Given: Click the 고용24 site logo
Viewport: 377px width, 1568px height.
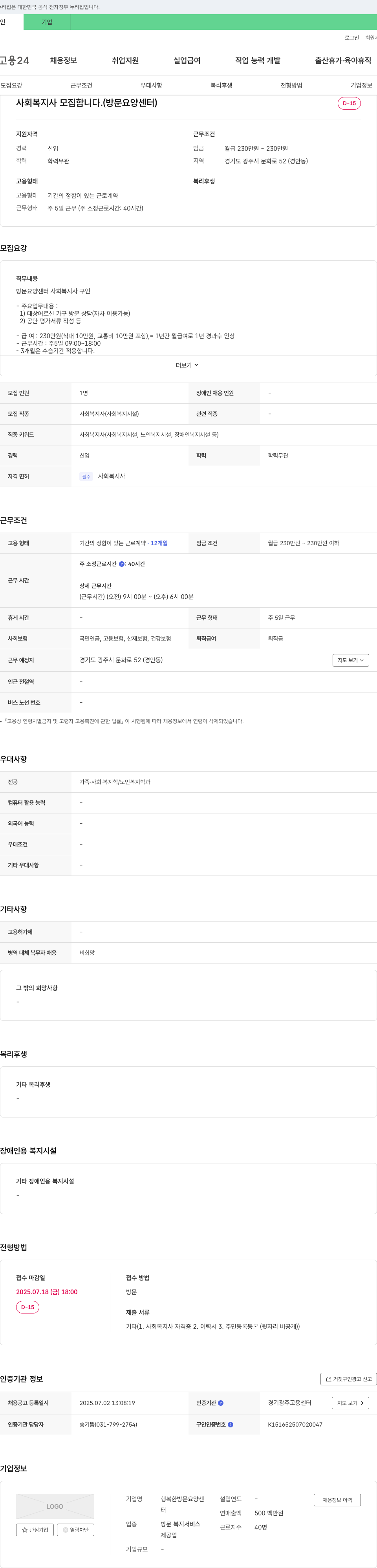Looking at the screenshot, I should pyautogui.click(x=14, y=60).
